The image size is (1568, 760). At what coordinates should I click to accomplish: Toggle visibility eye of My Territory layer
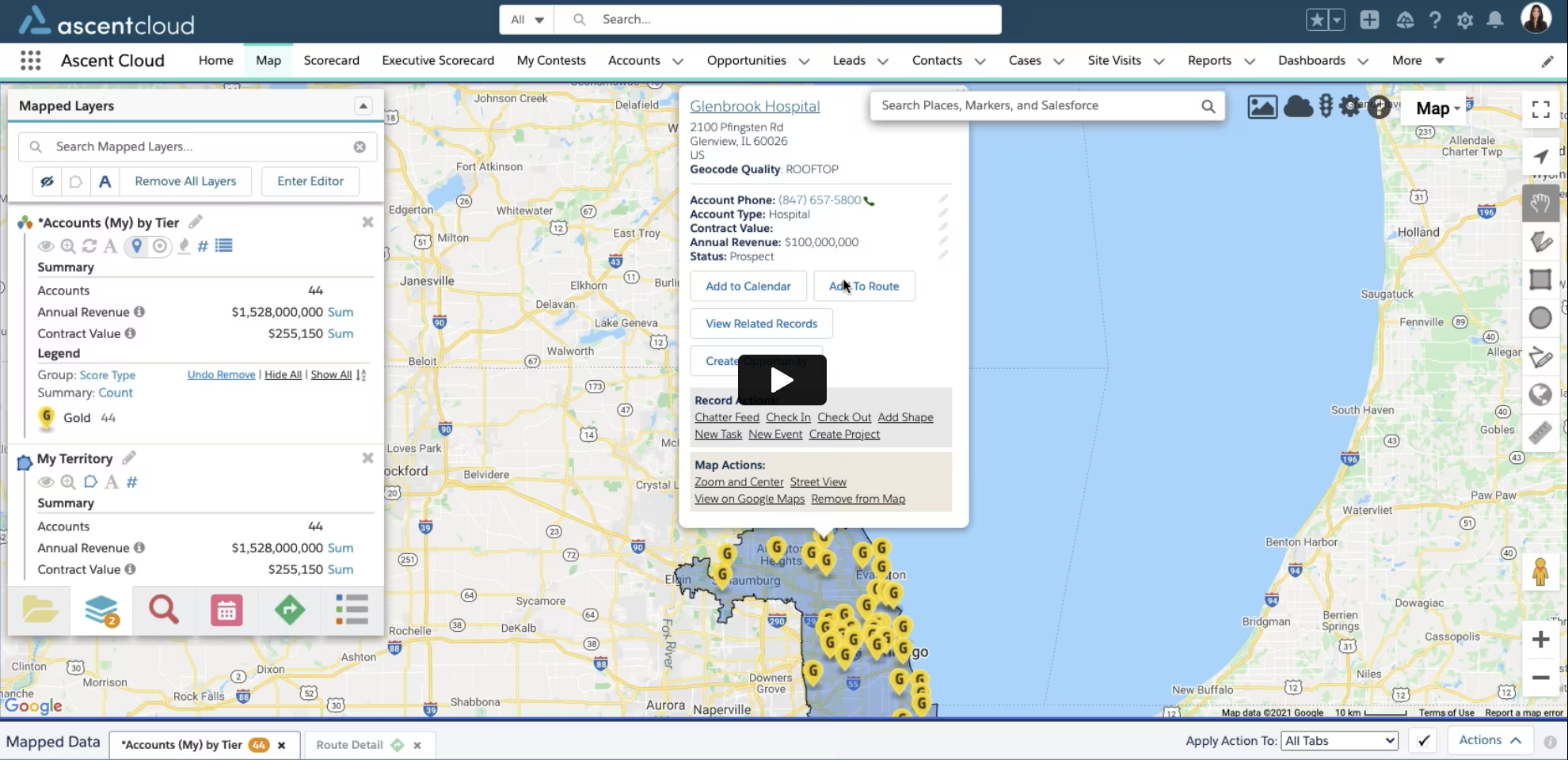tap(46, 482)
